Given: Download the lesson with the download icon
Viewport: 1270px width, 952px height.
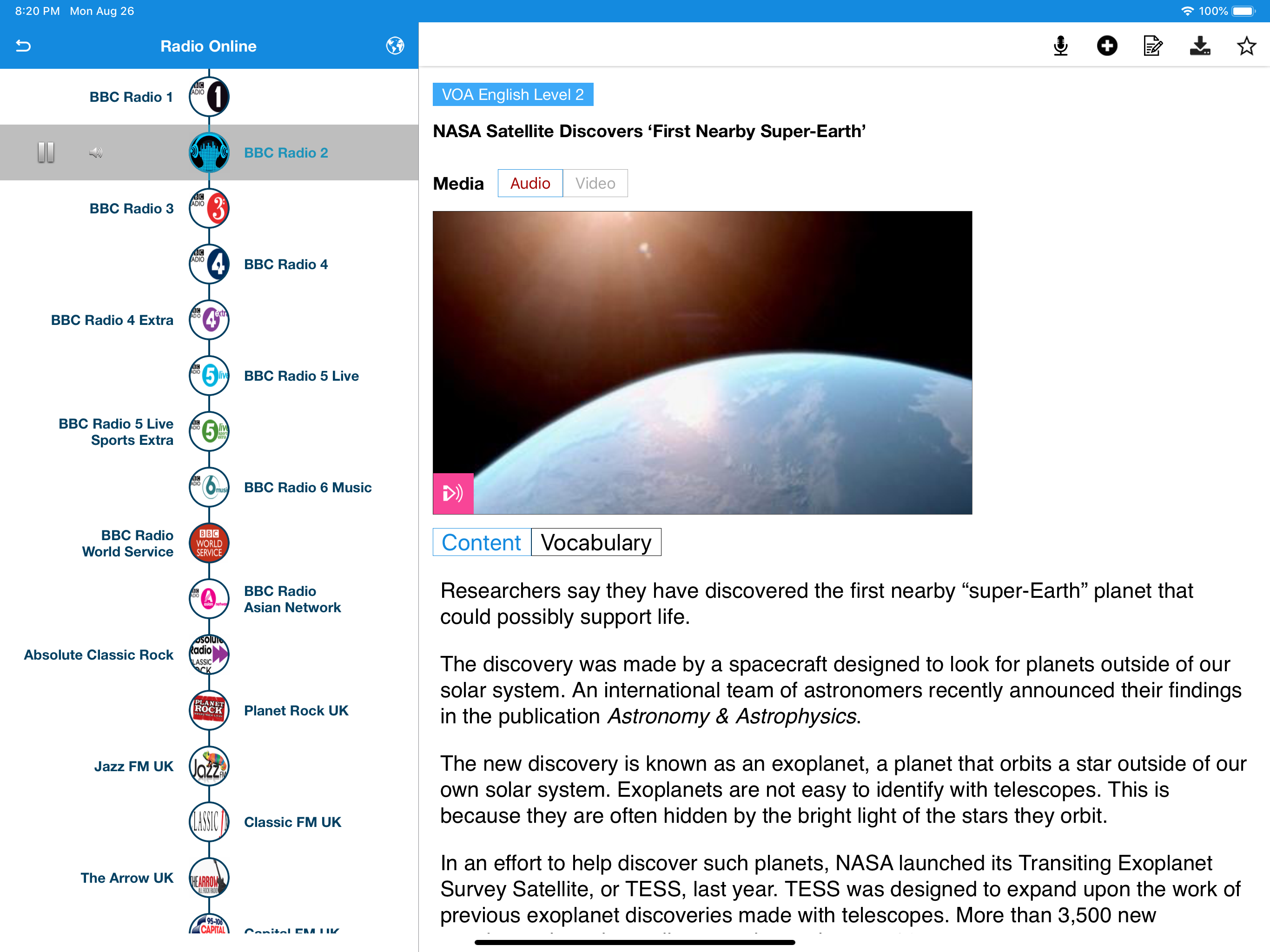Looking at the screenshot, I should 1200,46.
